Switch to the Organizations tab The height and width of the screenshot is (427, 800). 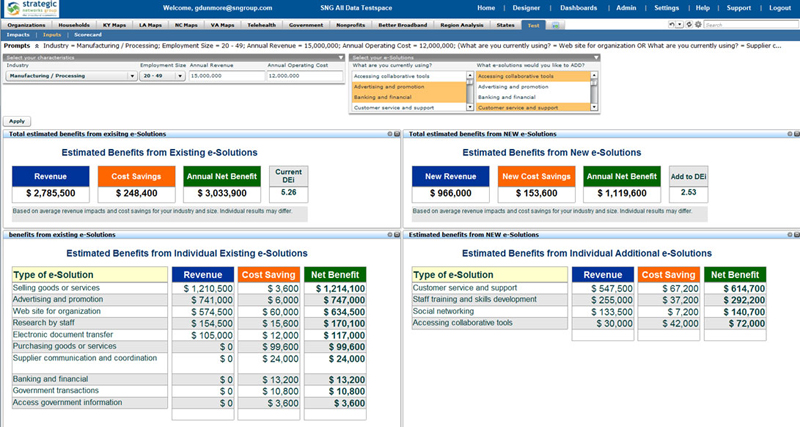click(x=26, y=25)
